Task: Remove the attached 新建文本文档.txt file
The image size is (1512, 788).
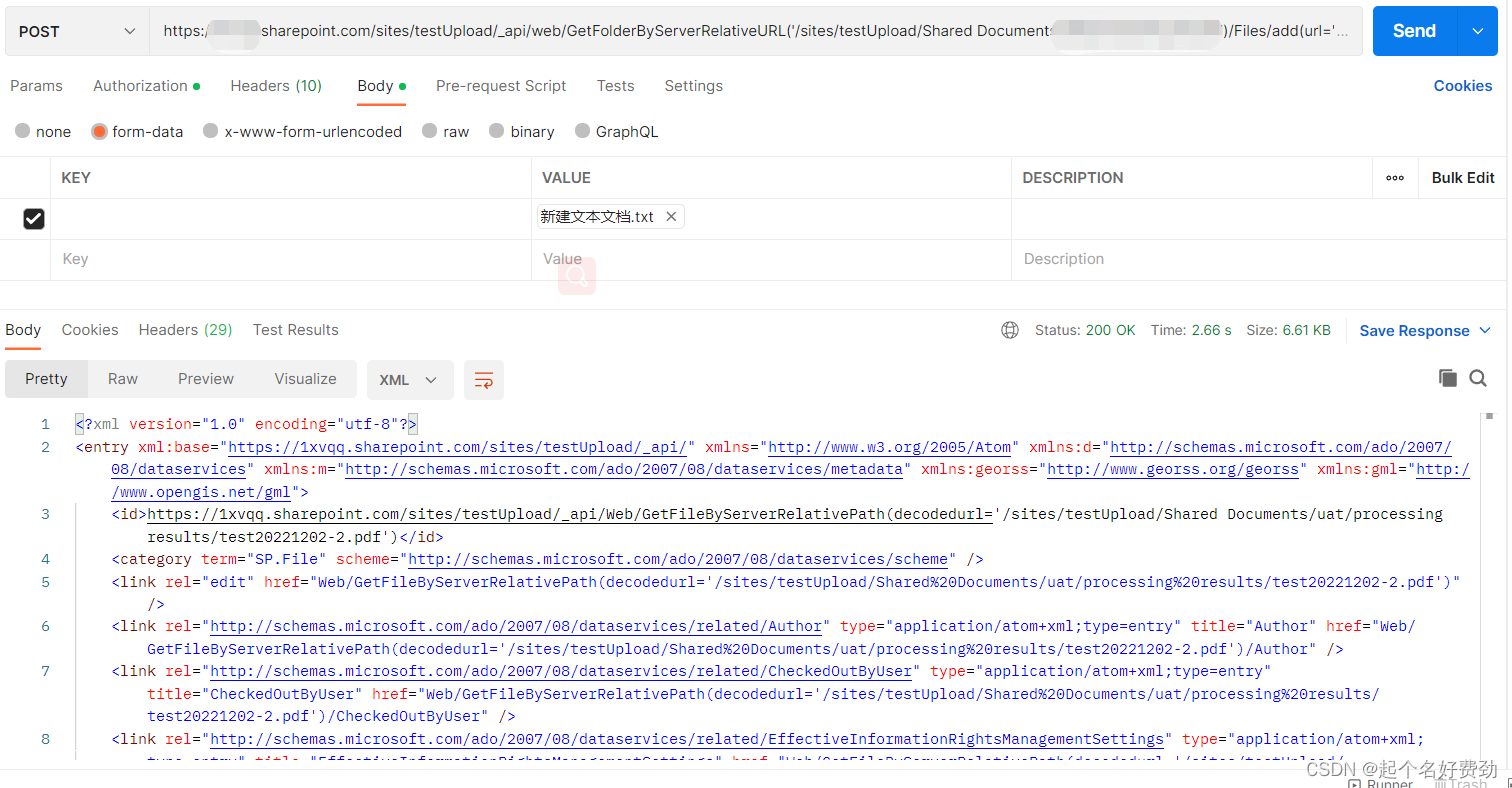Action: (x=671, y=216)
